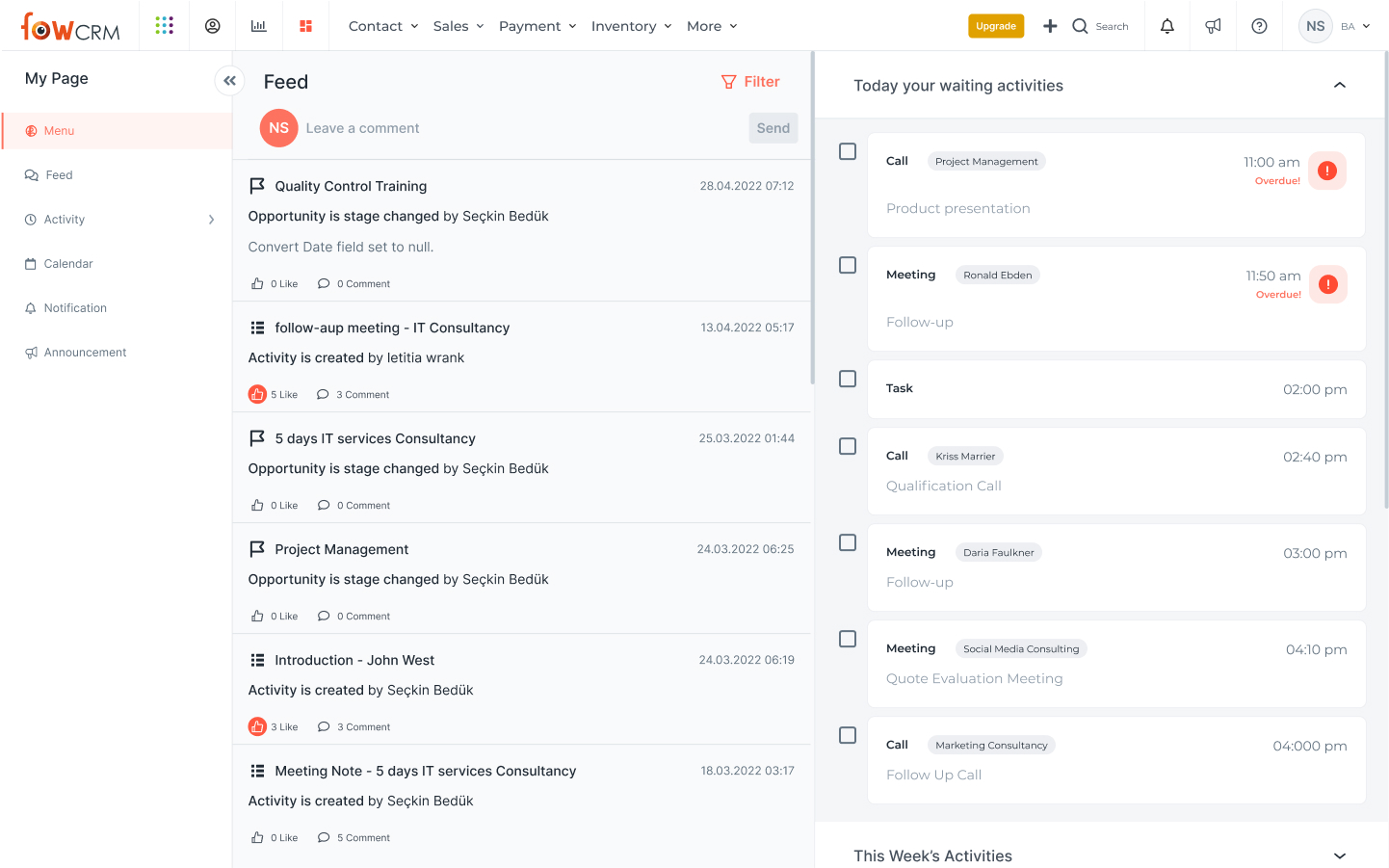Click the Kriss Marrier contact tag

click(965, 457)
